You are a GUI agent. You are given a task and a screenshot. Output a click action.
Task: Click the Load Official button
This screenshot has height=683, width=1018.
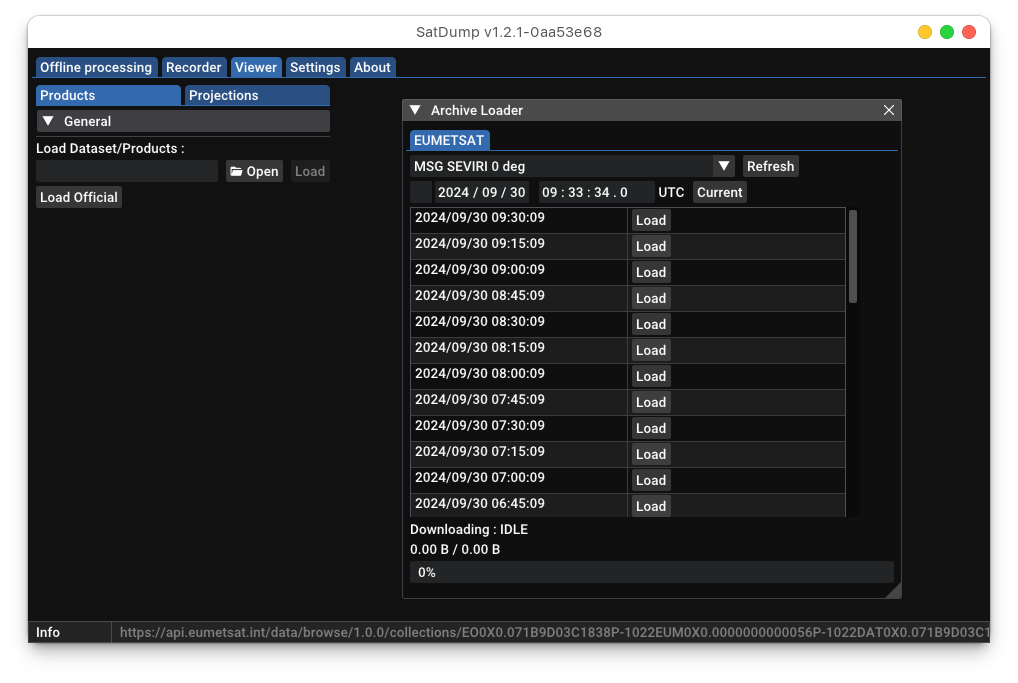click(79, 197)
